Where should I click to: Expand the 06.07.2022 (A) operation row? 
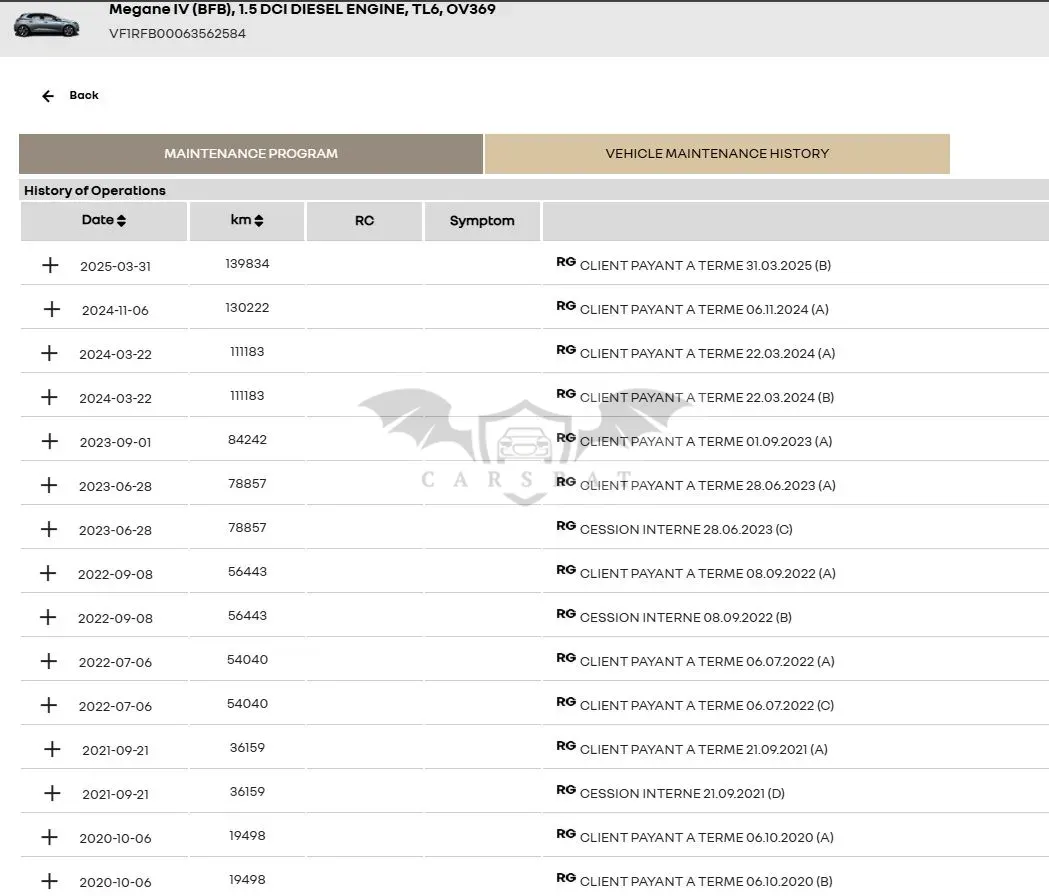coord(49,661)
